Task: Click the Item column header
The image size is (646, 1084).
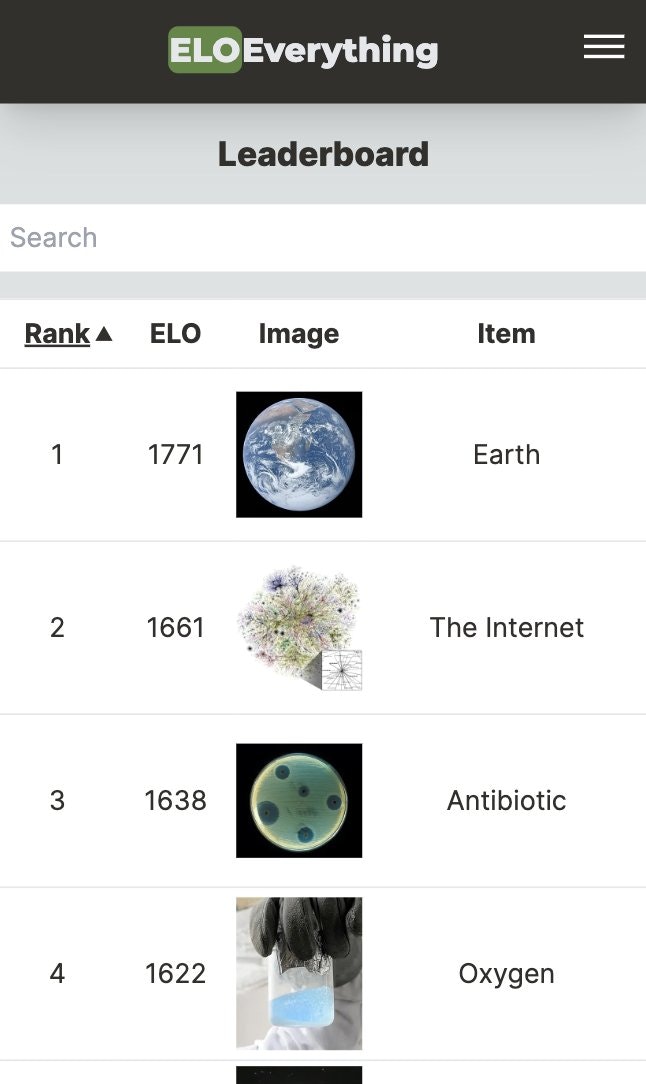Action: (506, 334)
